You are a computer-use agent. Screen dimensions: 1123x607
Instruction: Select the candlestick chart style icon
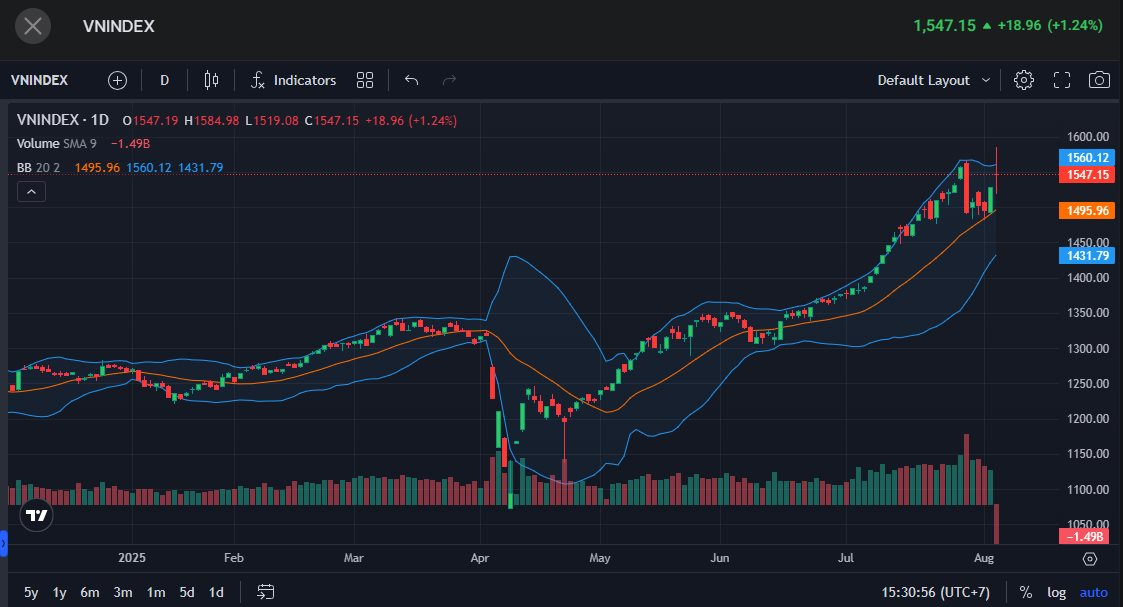tap(211, 80)
